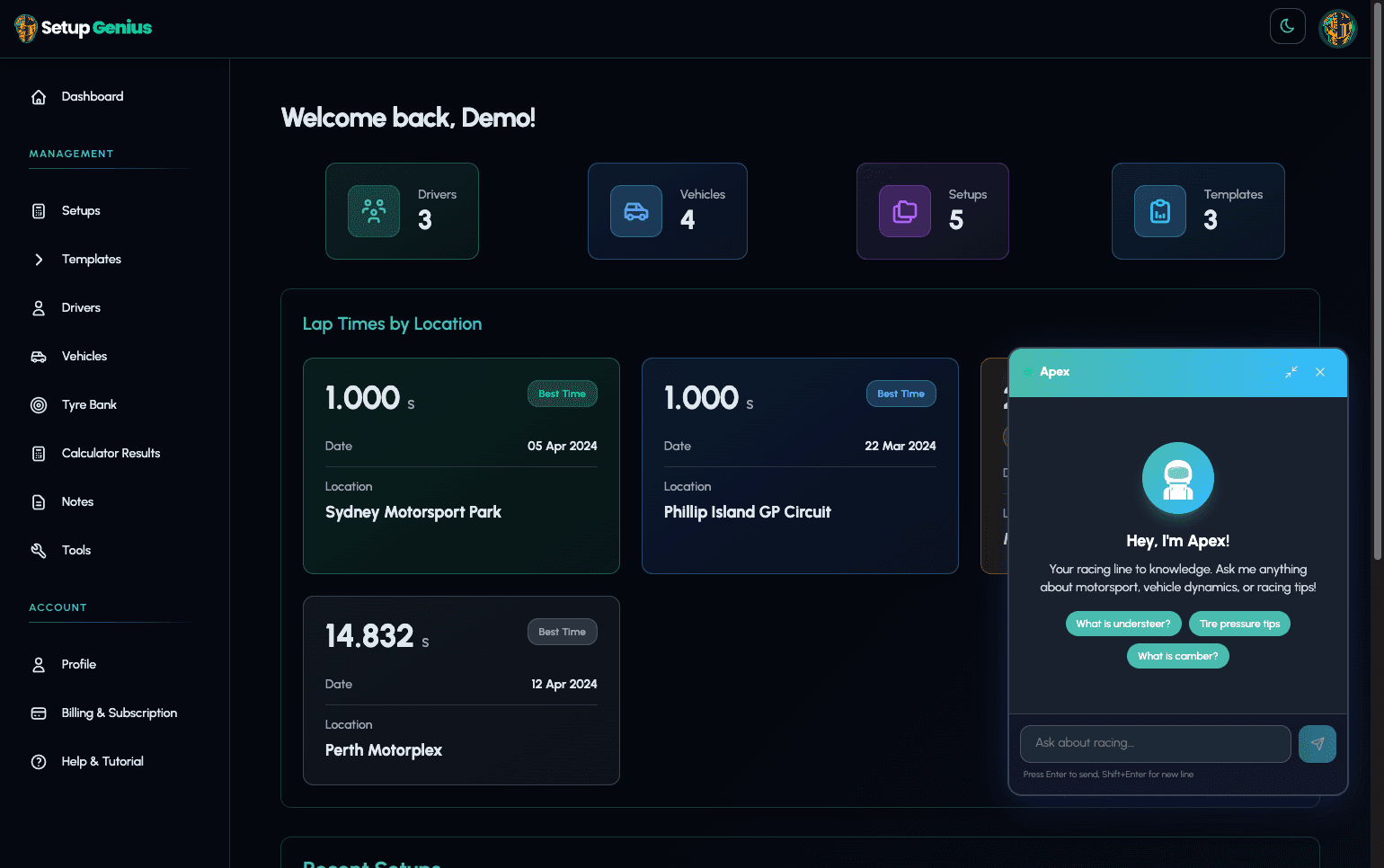Go to Setups in the sidebar
1384x868 pixels.
81,210
